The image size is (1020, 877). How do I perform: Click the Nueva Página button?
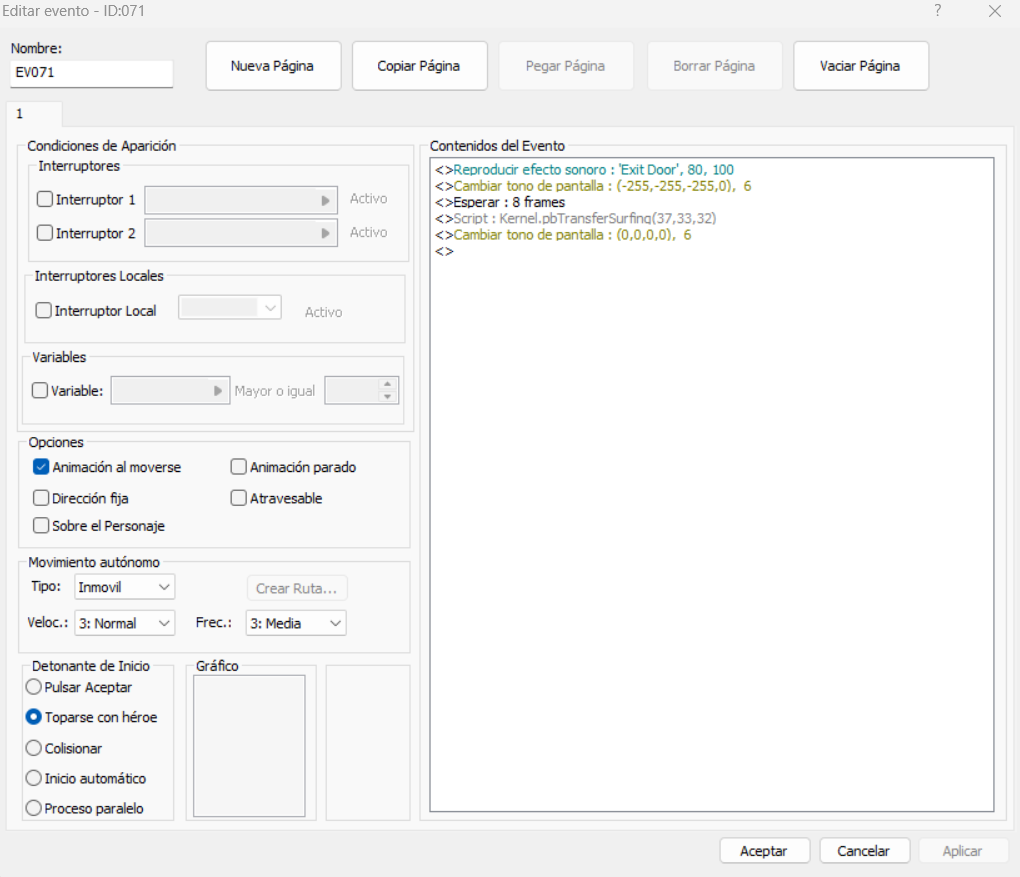tap(273, 66)
